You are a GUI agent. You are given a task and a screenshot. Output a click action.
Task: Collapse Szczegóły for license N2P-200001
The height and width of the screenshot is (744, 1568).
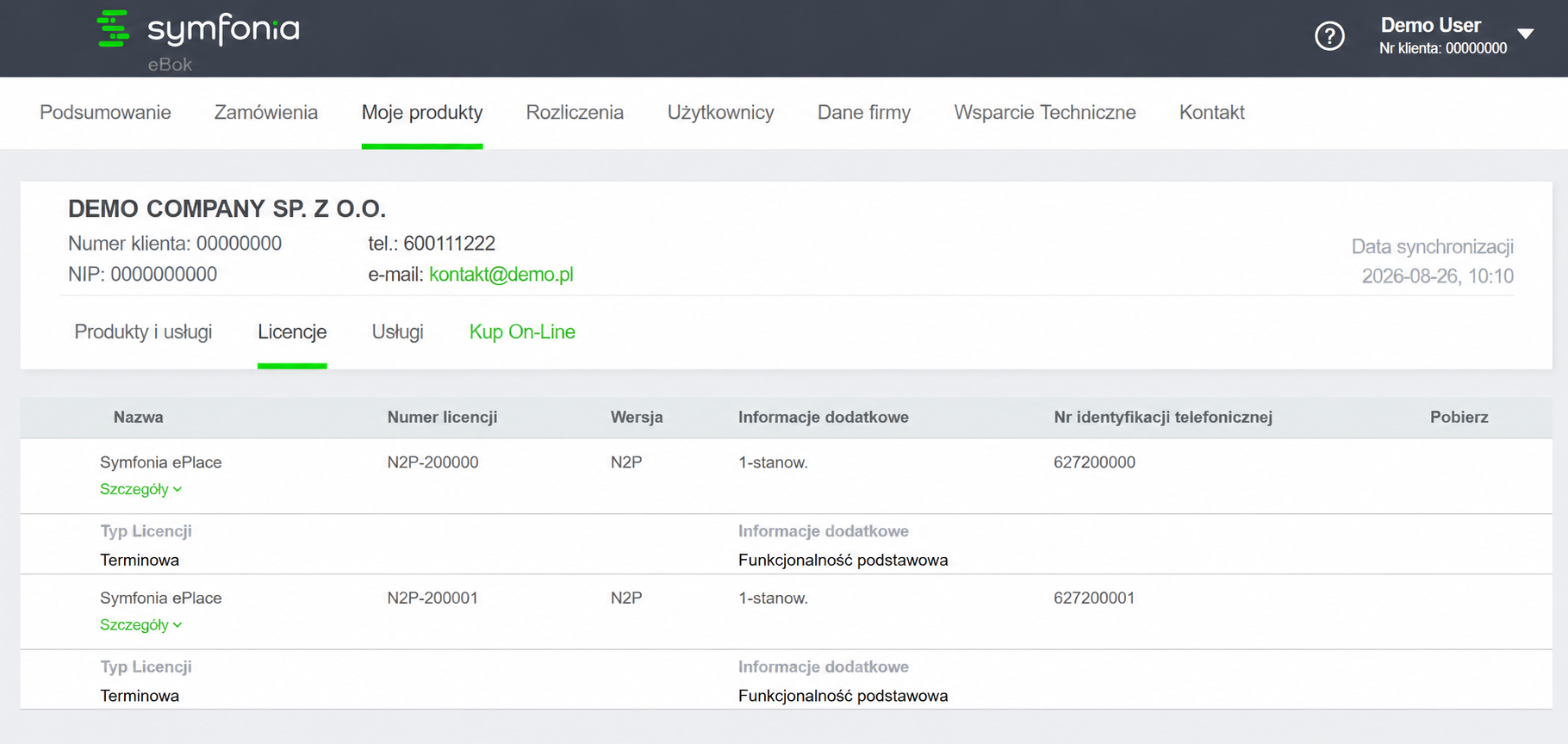point(140,625)
